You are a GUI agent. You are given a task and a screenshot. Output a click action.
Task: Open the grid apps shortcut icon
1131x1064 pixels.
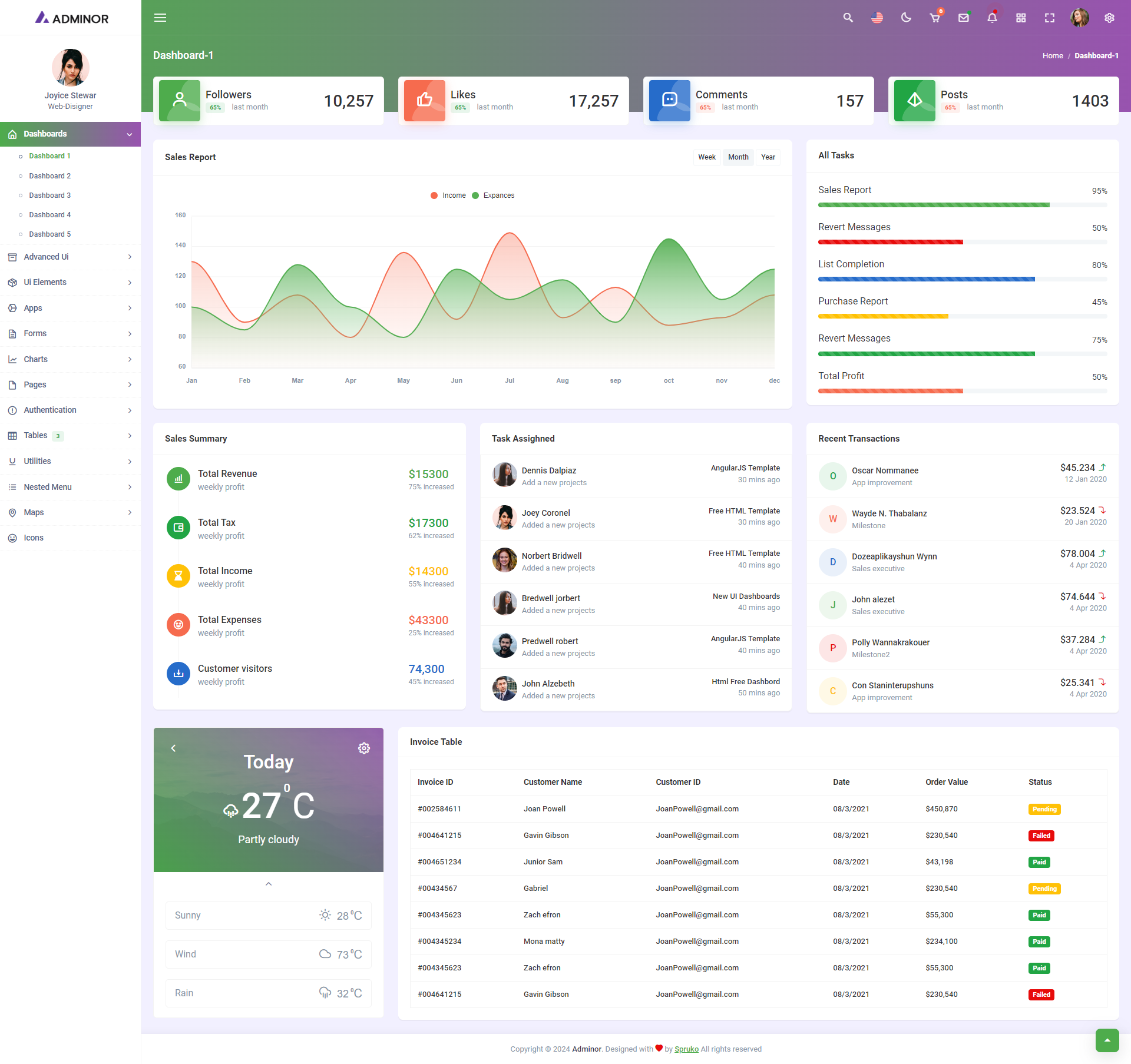coord(1021,18)
